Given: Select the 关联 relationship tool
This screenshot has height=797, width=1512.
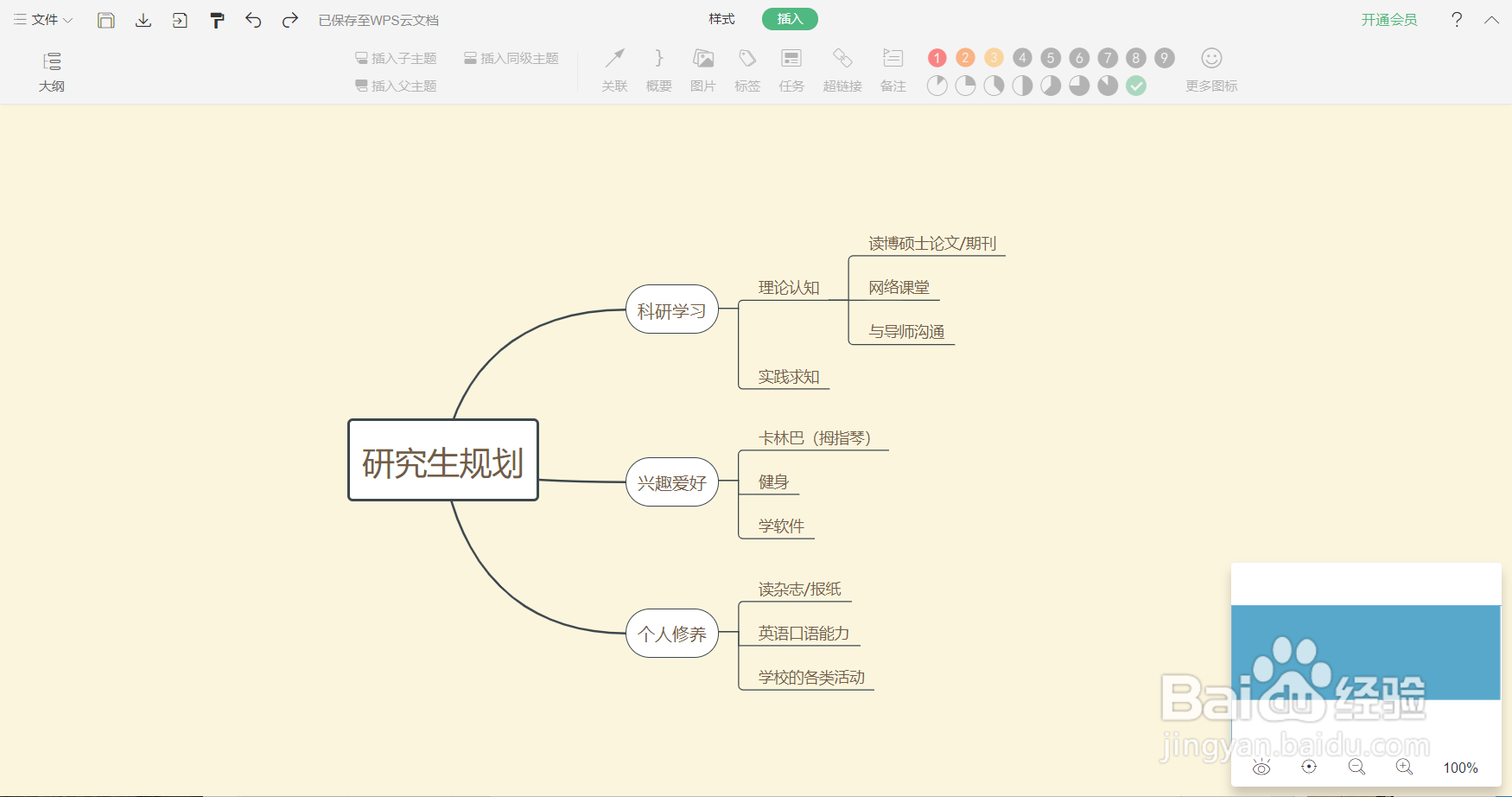Looking at the screenshot, I should 614,71.
